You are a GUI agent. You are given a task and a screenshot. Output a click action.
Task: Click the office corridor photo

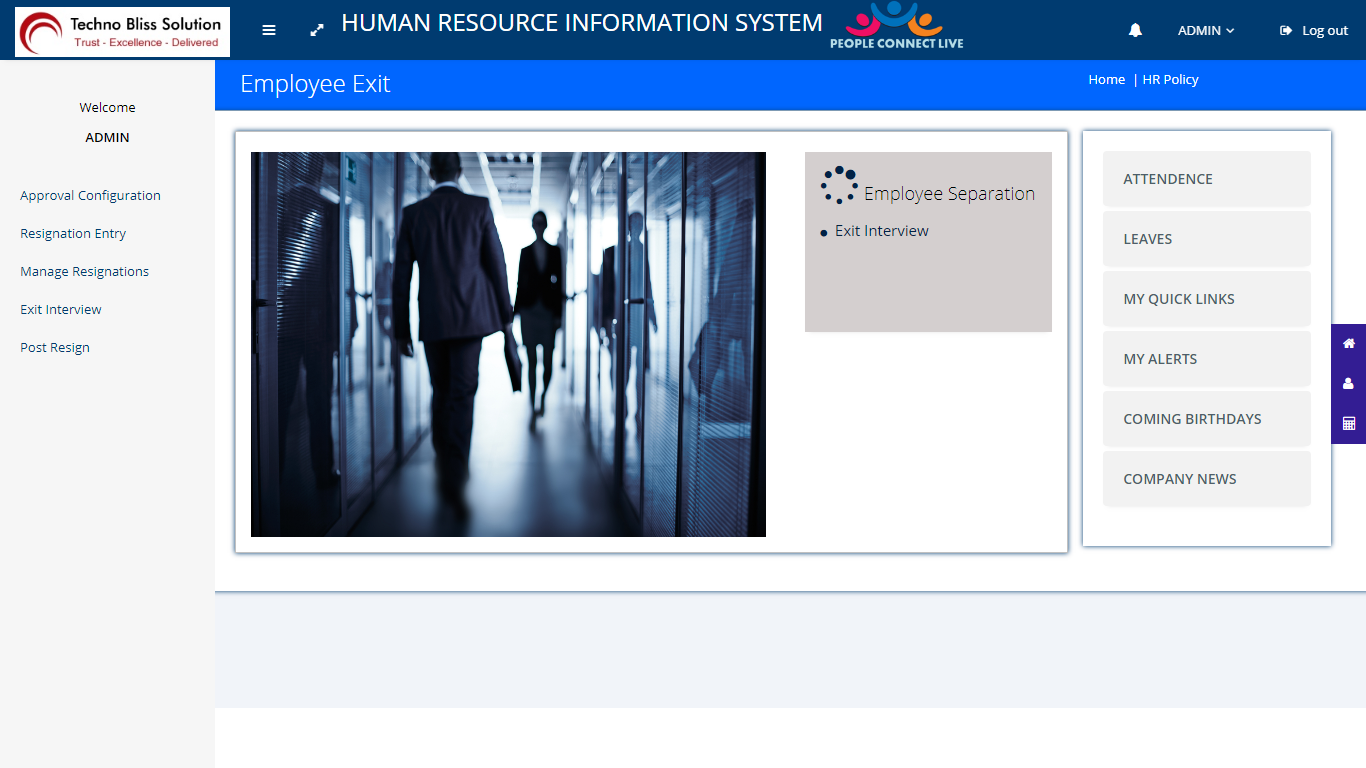click(x=508, y=344)
